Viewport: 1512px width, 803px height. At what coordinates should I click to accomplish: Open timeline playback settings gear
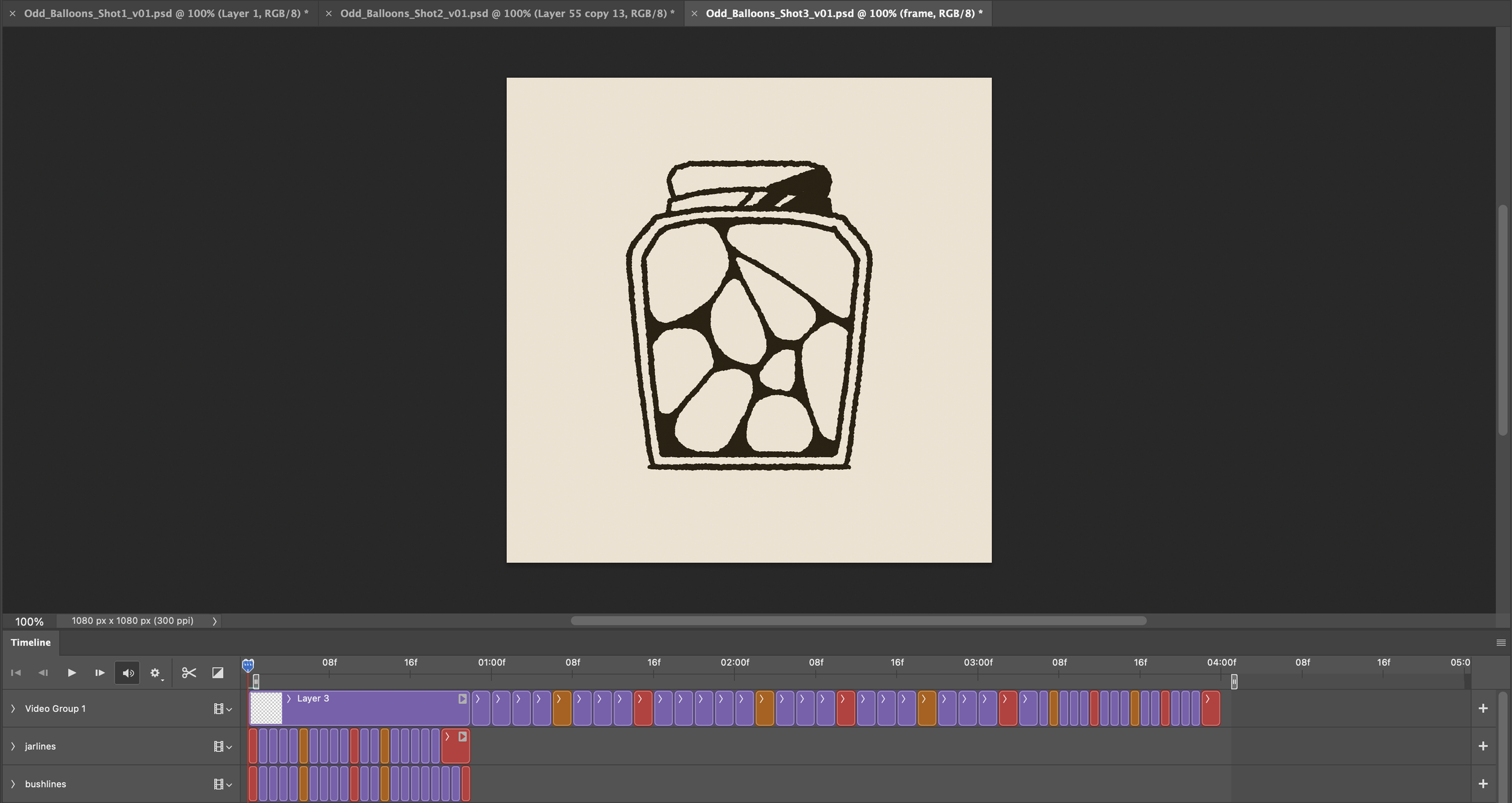(155, 673)
